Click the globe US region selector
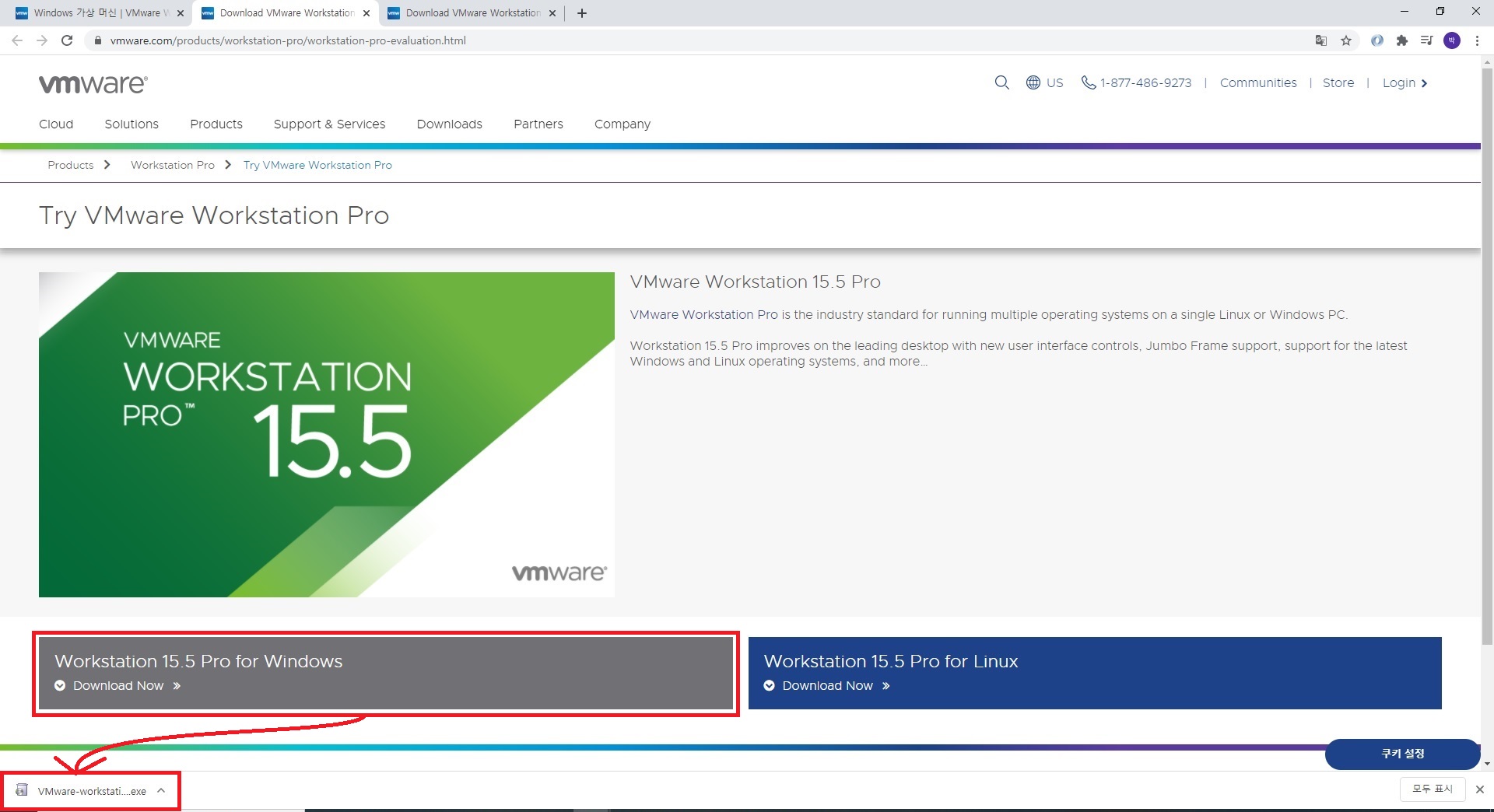1494x812 pixels. (x=1044, y=82)
